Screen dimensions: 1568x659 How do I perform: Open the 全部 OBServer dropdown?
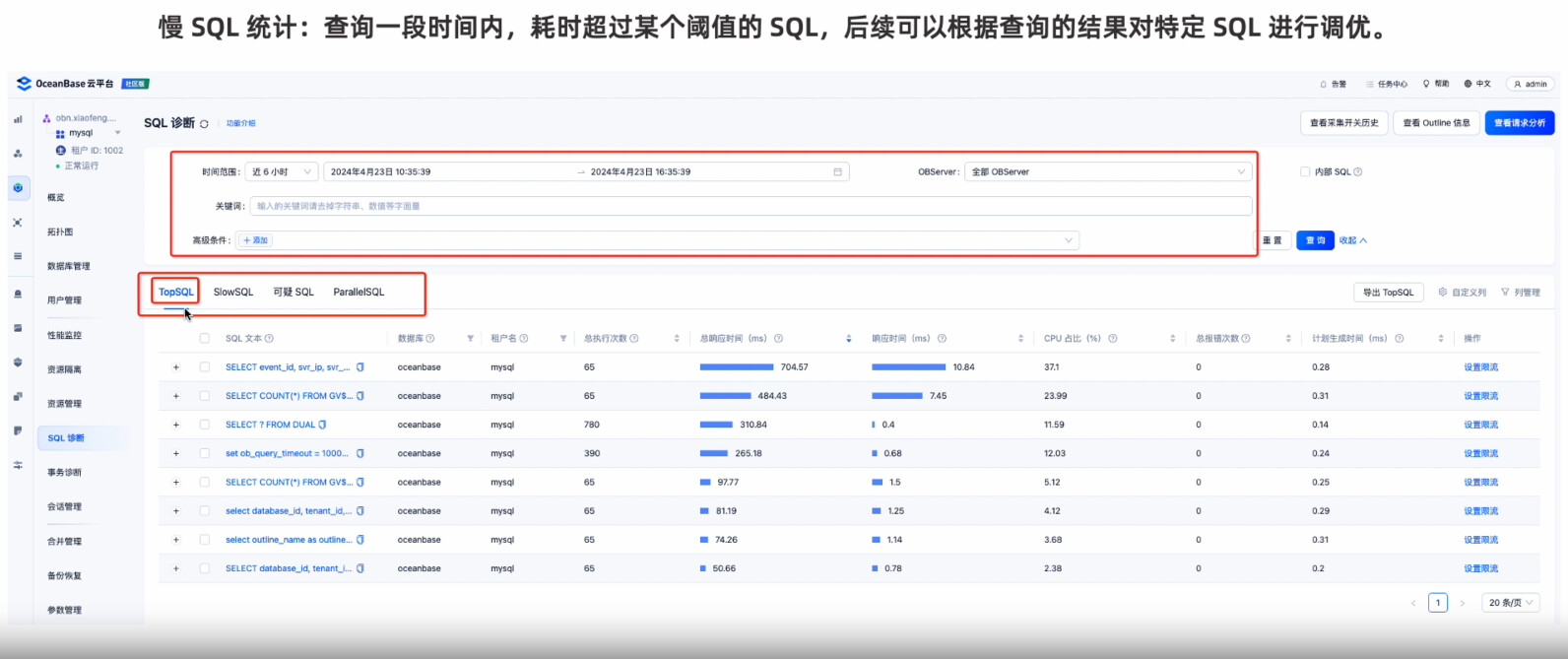1108,171
